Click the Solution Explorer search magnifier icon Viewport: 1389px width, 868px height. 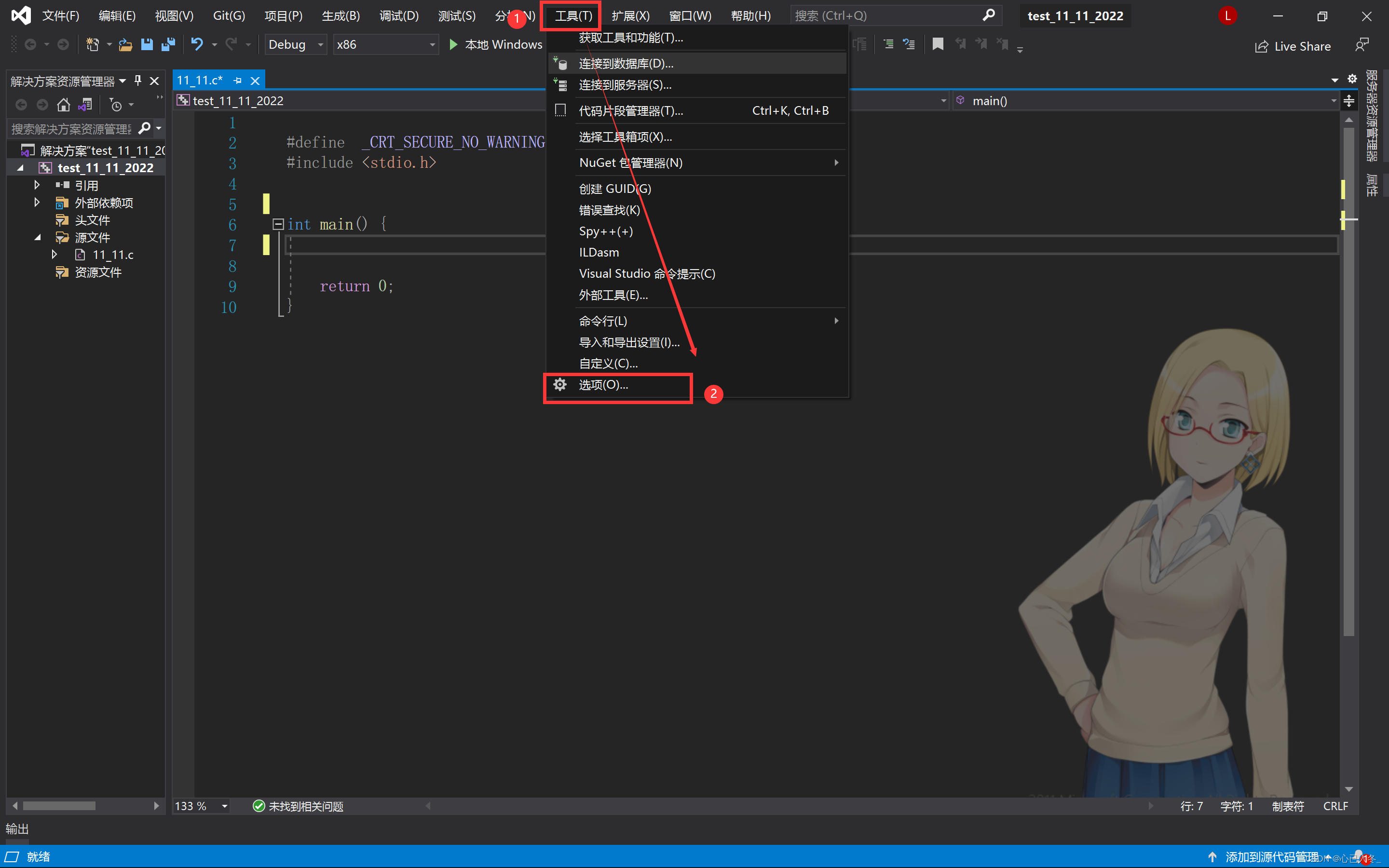[x=145, y=128]
